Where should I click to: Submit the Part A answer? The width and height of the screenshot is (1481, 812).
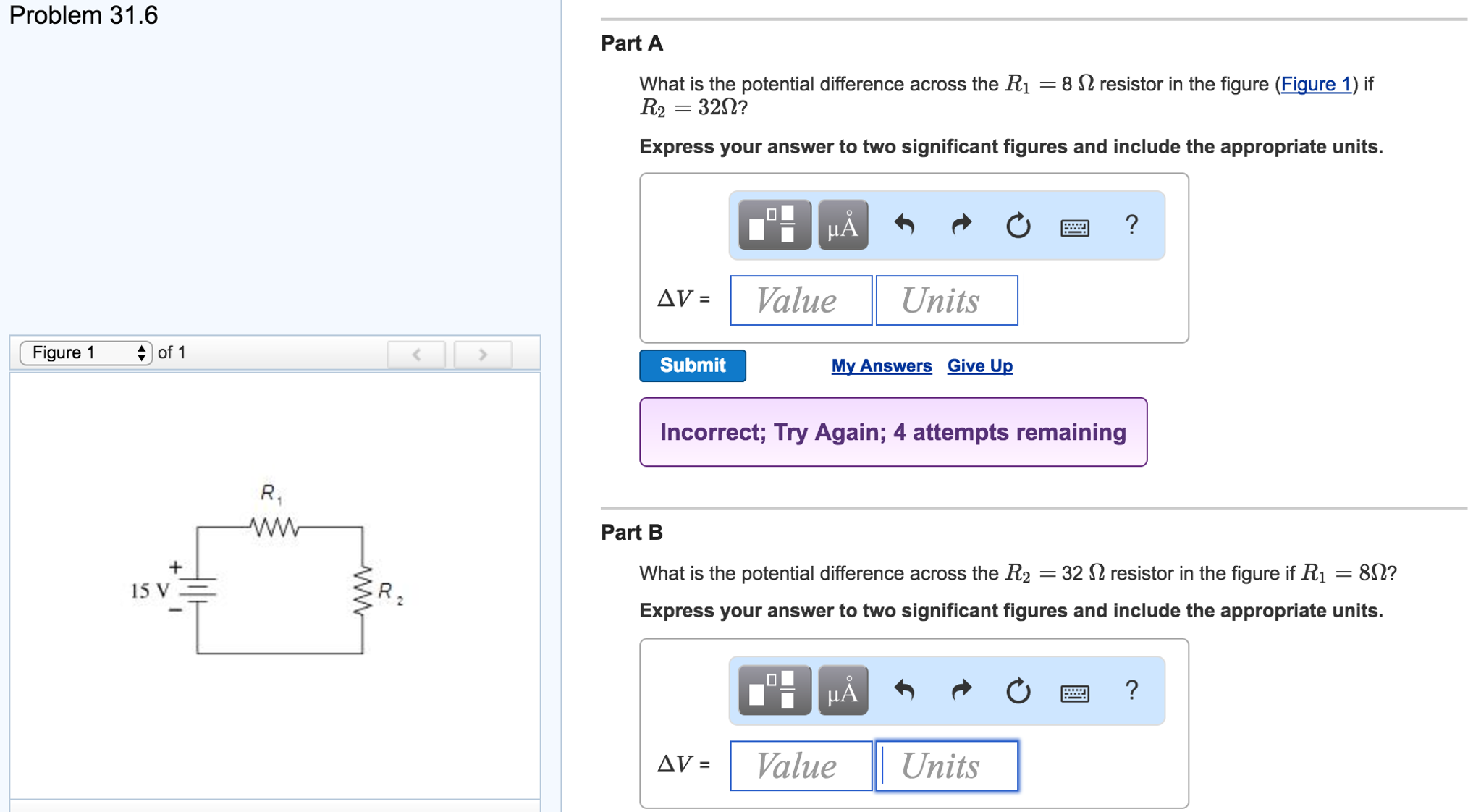click(x=691, y=365)
